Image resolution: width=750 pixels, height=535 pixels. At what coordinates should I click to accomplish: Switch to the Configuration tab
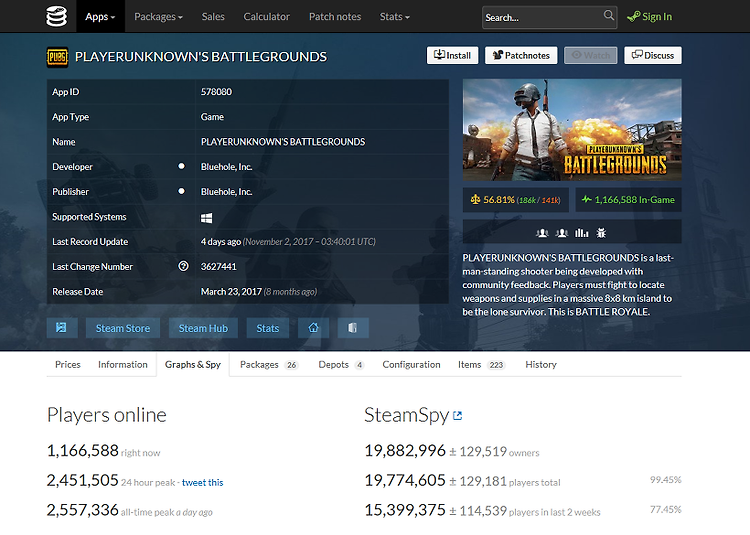[411, 364]
